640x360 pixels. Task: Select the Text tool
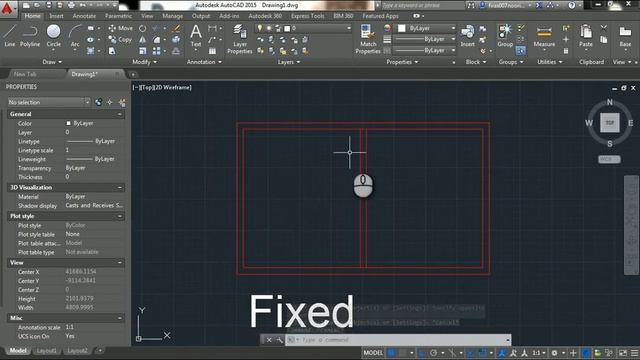click(x=196, y=36)
